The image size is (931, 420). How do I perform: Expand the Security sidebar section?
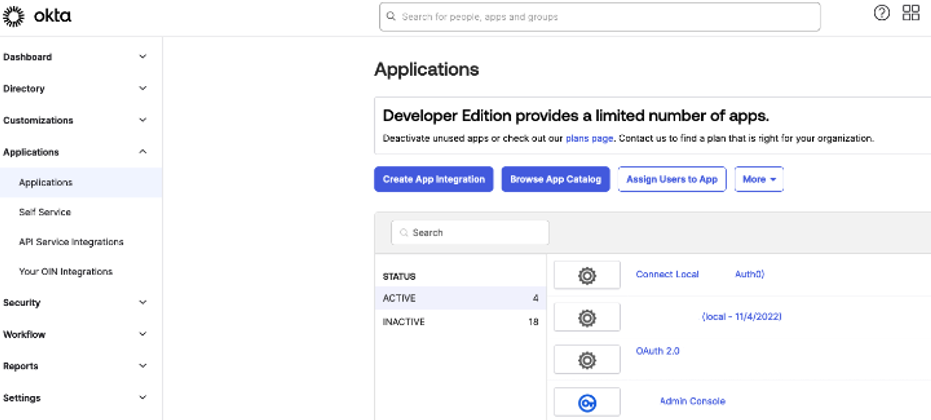pyautogui.click(x=75, y=302)
